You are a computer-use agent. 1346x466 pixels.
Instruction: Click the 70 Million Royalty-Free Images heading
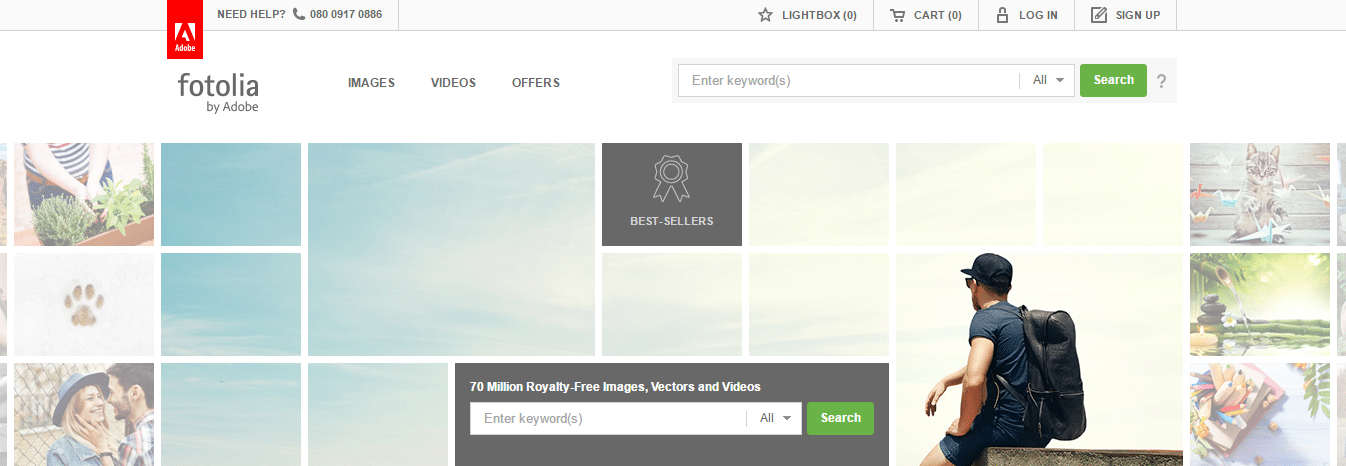615,387
